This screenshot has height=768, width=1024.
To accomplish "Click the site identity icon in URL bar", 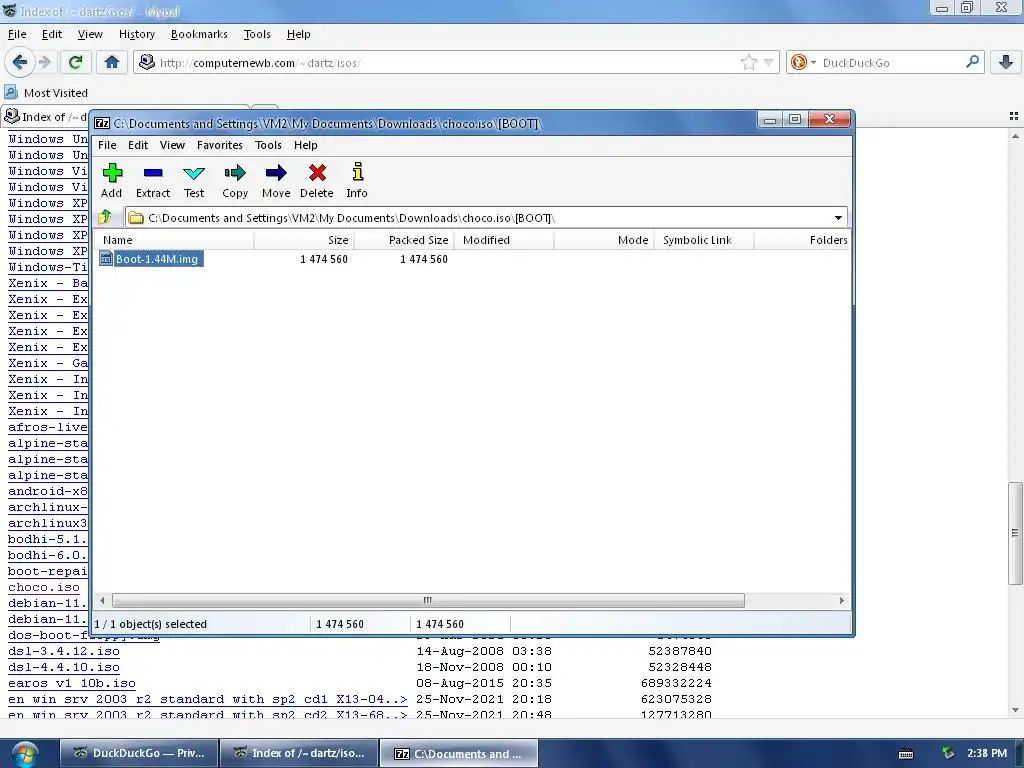I will 147,62.
